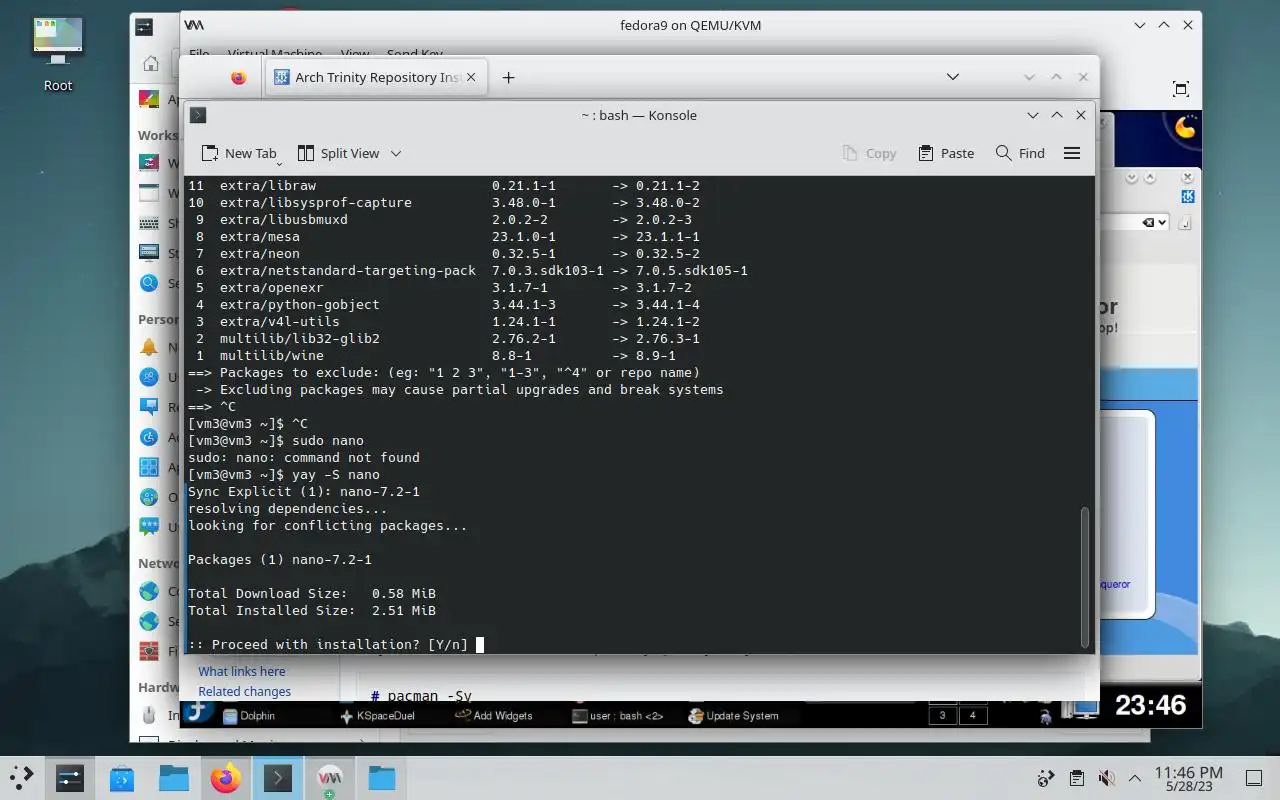Image resolution: width=1280 pixels, height=800 pixels.
Task: Open a new Firefox tab with plus
Action: [x=508, y=77]
